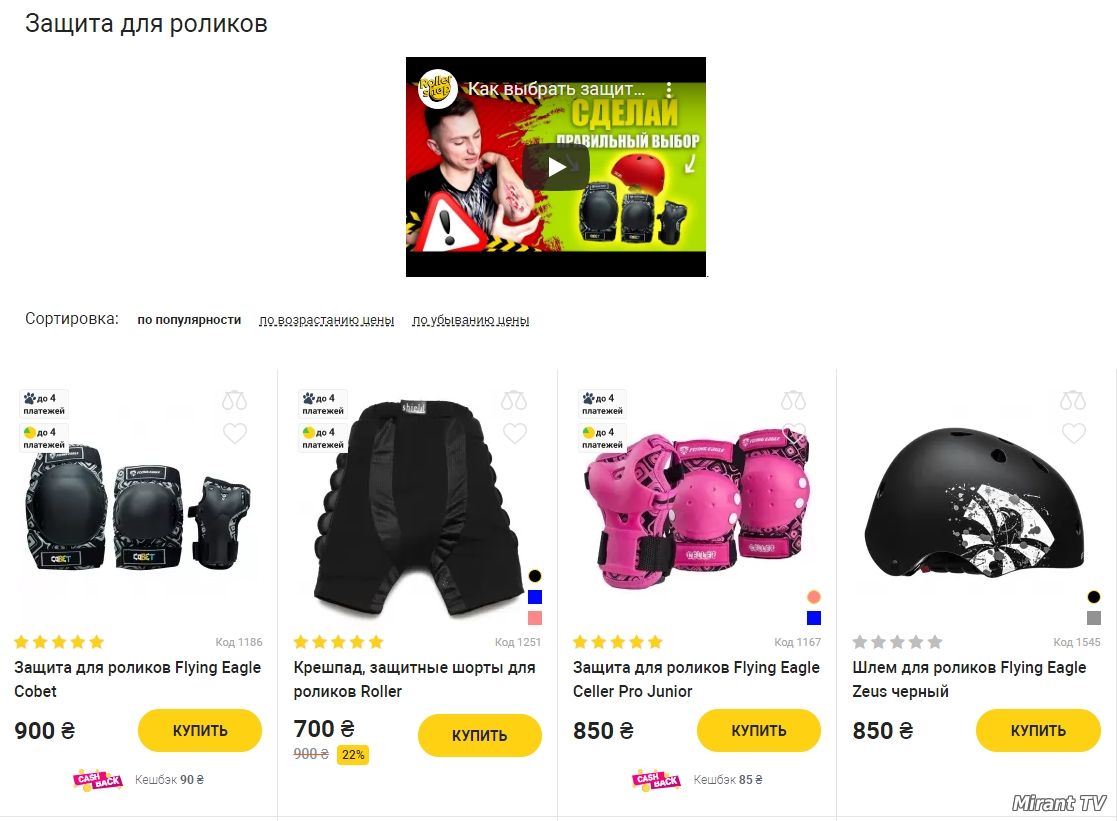Buy Flying Eagle Zeus black helmet
This screenshot has width=1117, height=821.
point(1038,730)
